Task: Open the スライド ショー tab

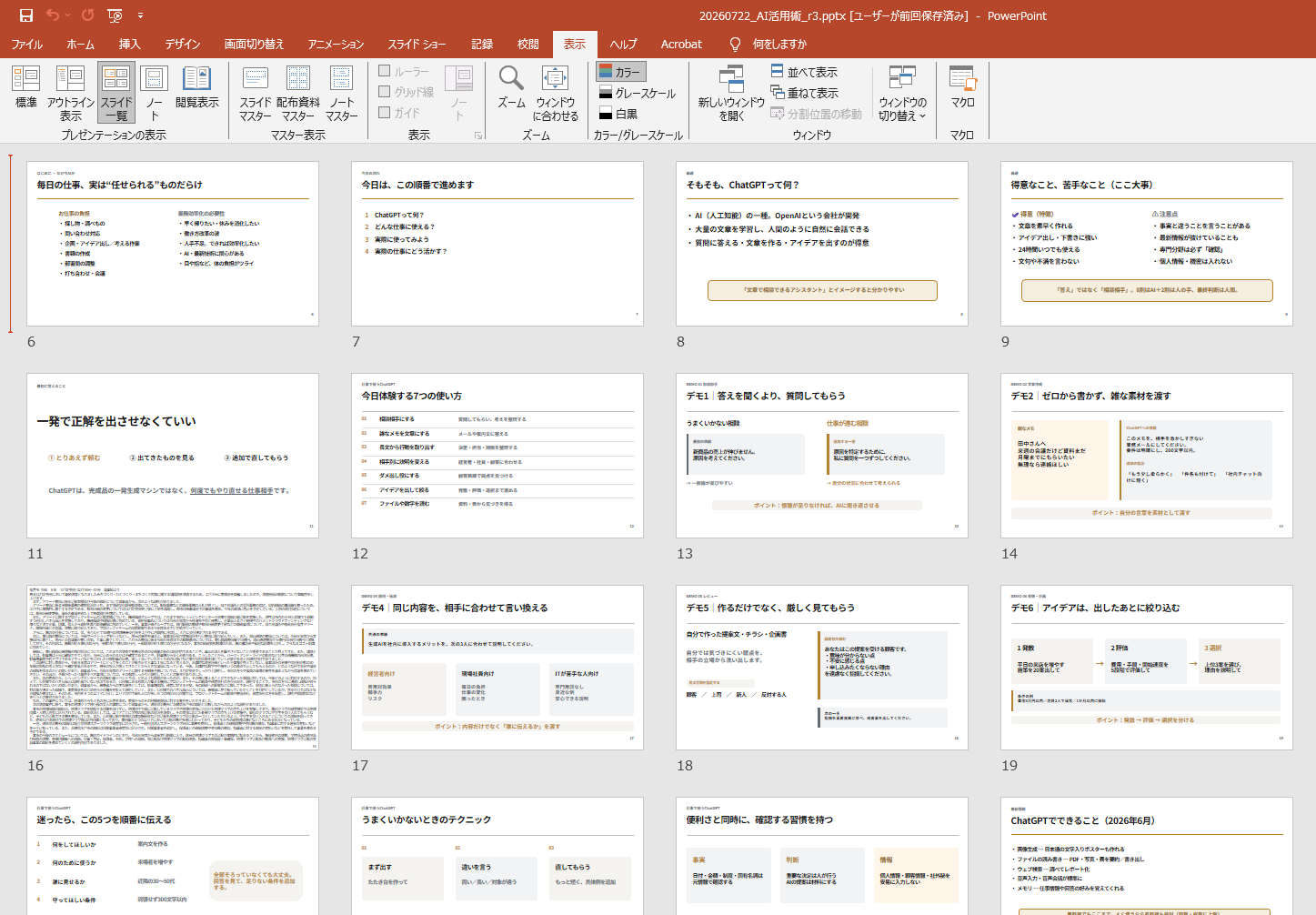Action: [417, 44]
